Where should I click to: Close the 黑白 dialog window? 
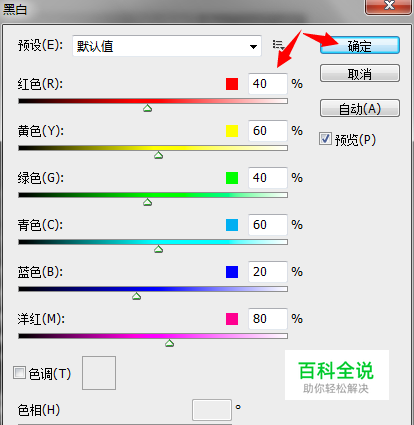389,6
